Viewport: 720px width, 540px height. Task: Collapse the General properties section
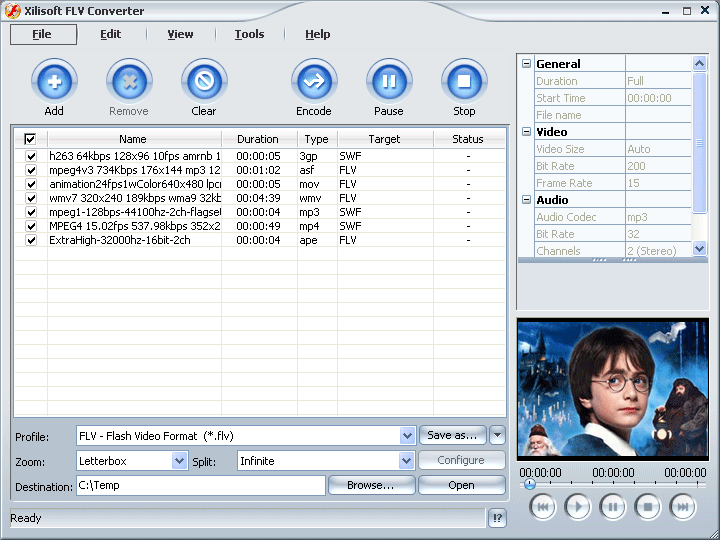pyautogui.click(x=527, y=64)
